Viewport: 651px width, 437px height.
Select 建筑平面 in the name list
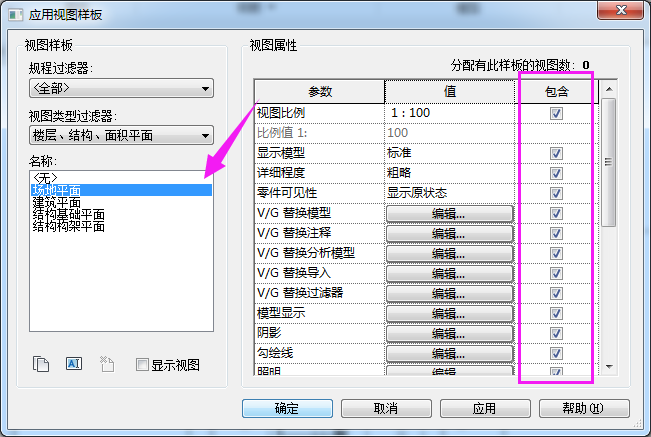click(56, 202)
